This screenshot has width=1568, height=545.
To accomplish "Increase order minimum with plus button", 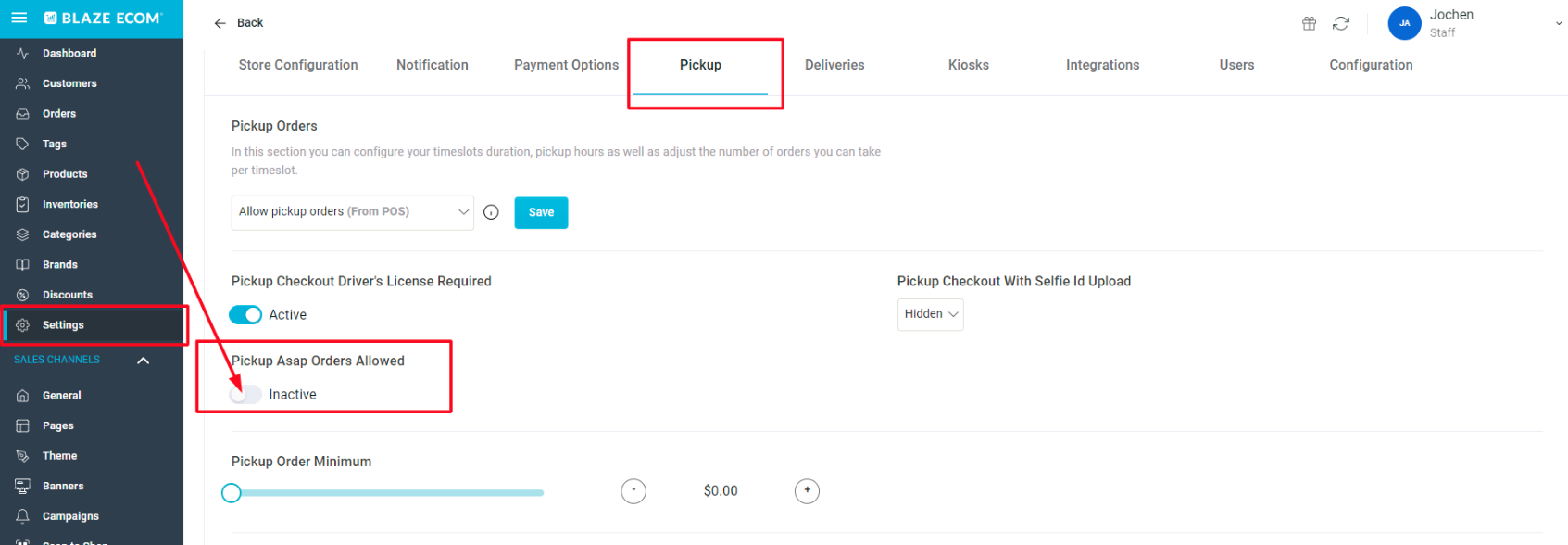I will click(x=807, y=491).
